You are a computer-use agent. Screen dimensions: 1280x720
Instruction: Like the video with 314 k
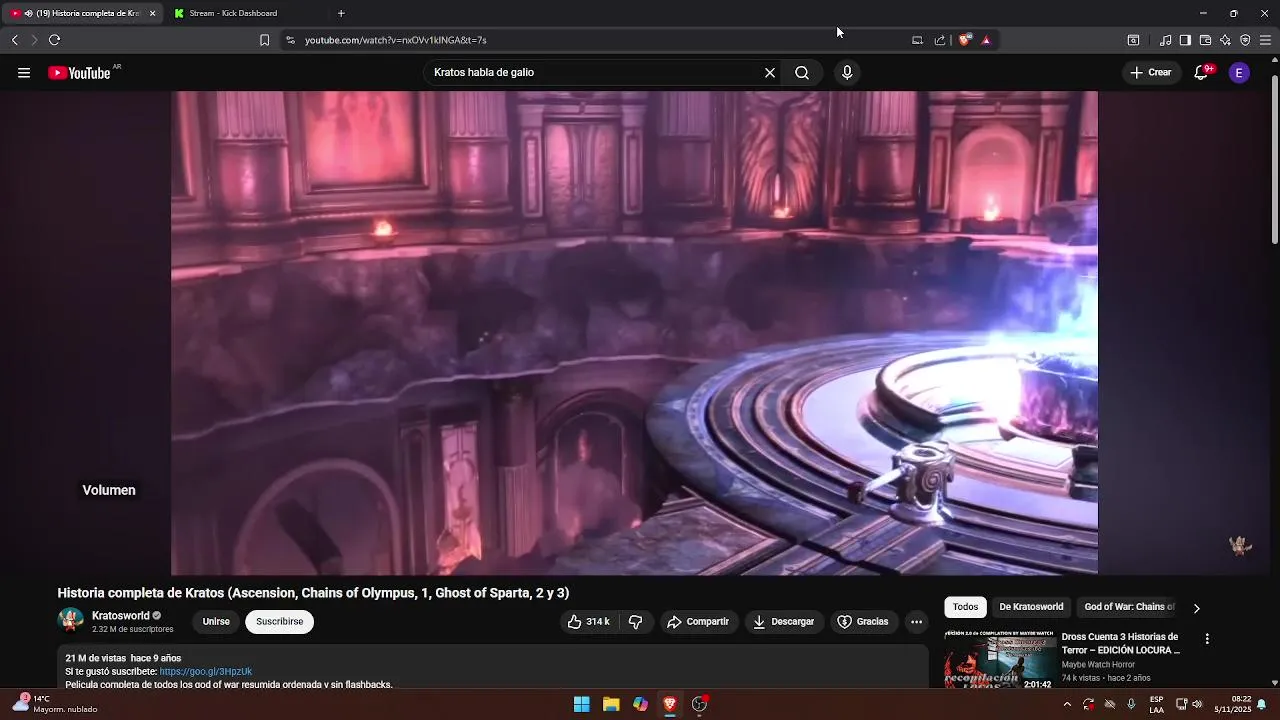[588, 622]
